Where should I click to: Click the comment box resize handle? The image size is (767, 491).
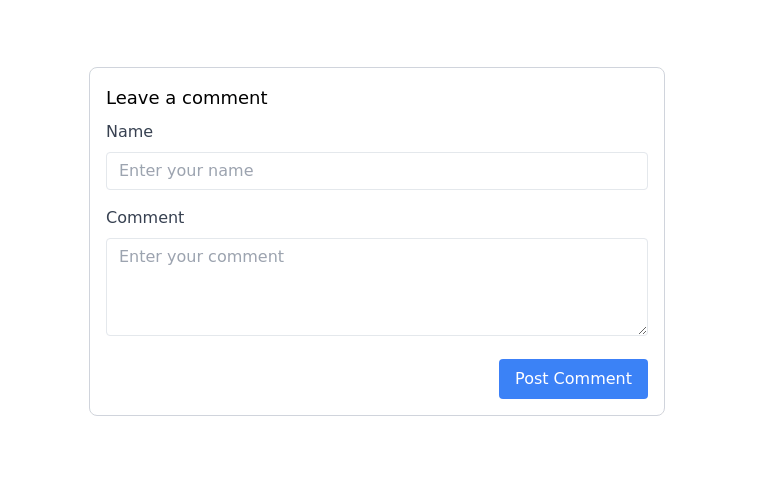pyautogui.click(x=642, y=330)
